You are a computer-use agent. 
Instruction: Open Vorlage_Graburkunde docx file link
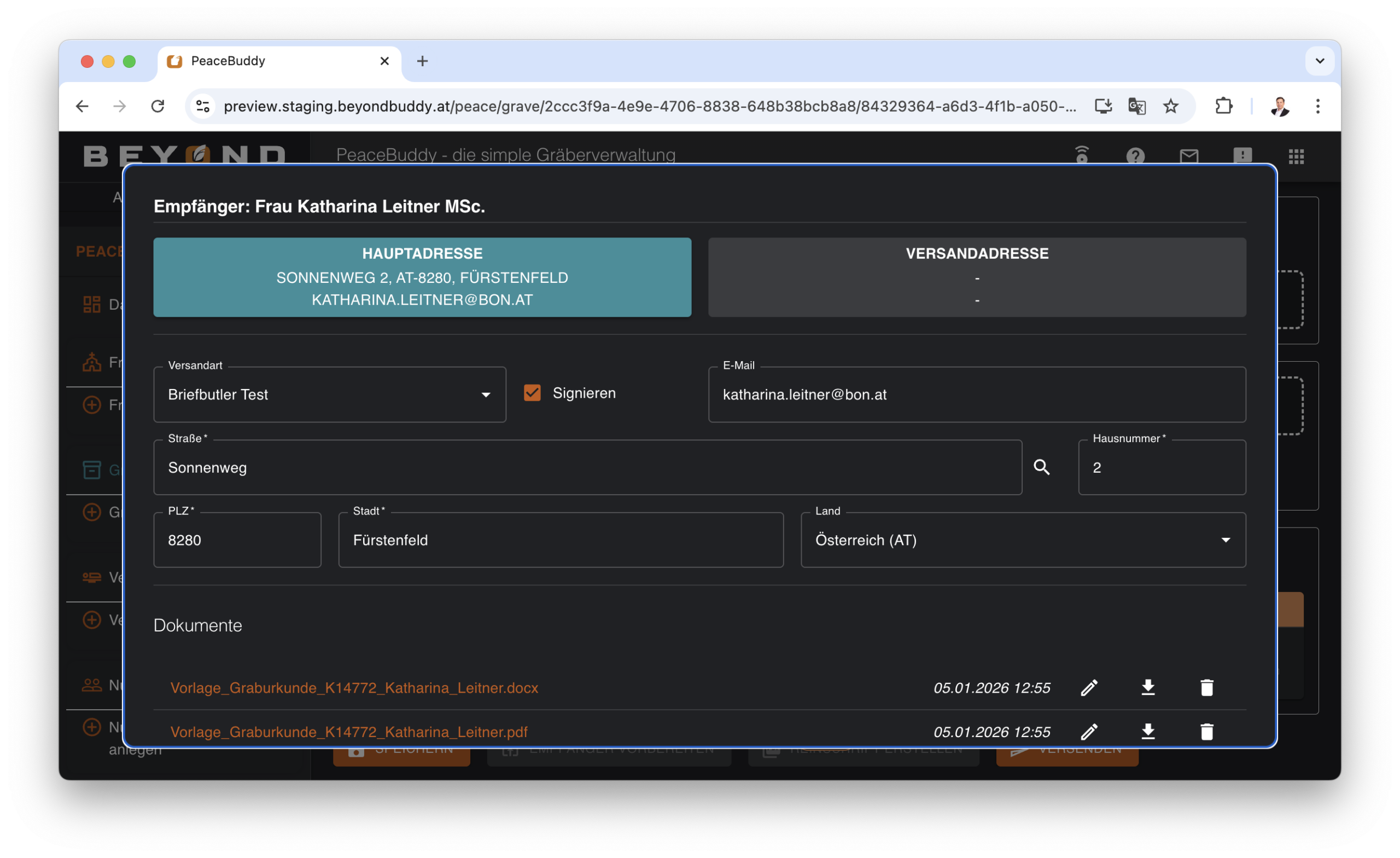pyautogui.click(x=354, y=688)
